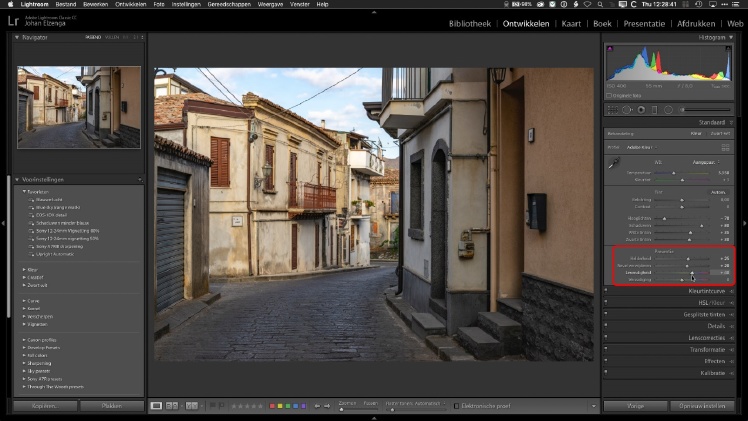Select next photo arrow in toolbar
The image size is (748, 421).
327,406
